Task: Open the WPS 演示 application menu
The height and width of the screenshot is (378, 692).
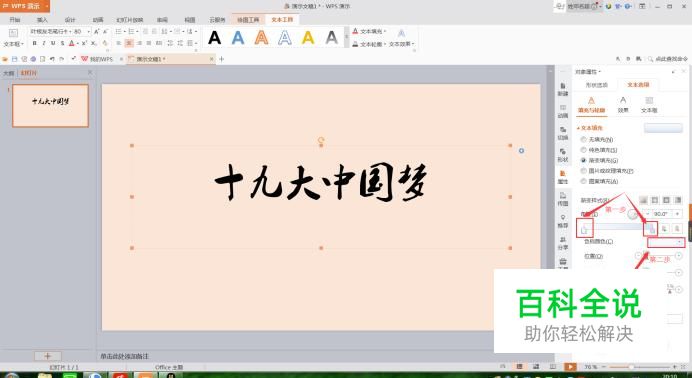Action: point(25,6)
